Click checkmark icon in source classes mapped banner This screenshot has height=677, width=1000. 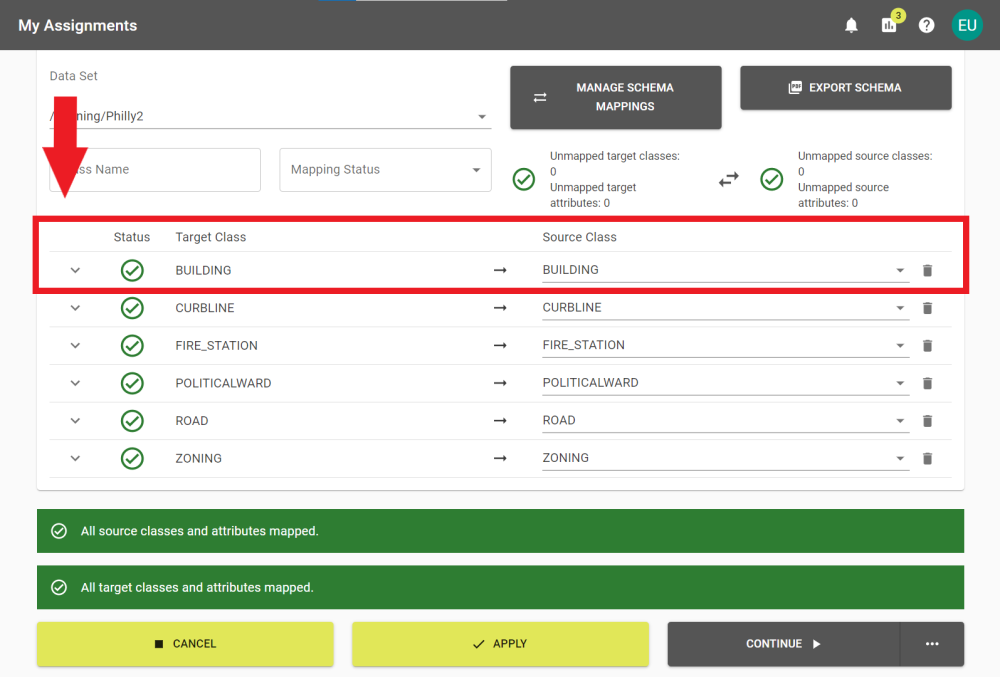[x=59, y=531]
